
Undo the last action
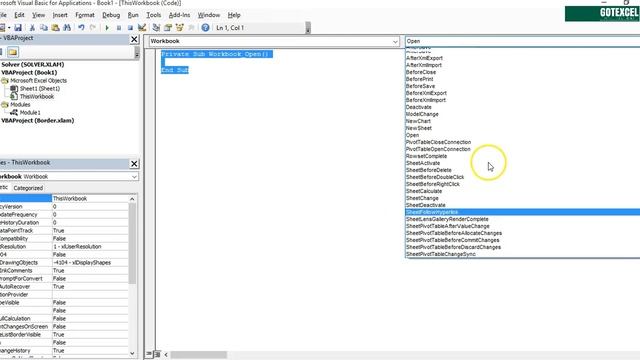81,28
